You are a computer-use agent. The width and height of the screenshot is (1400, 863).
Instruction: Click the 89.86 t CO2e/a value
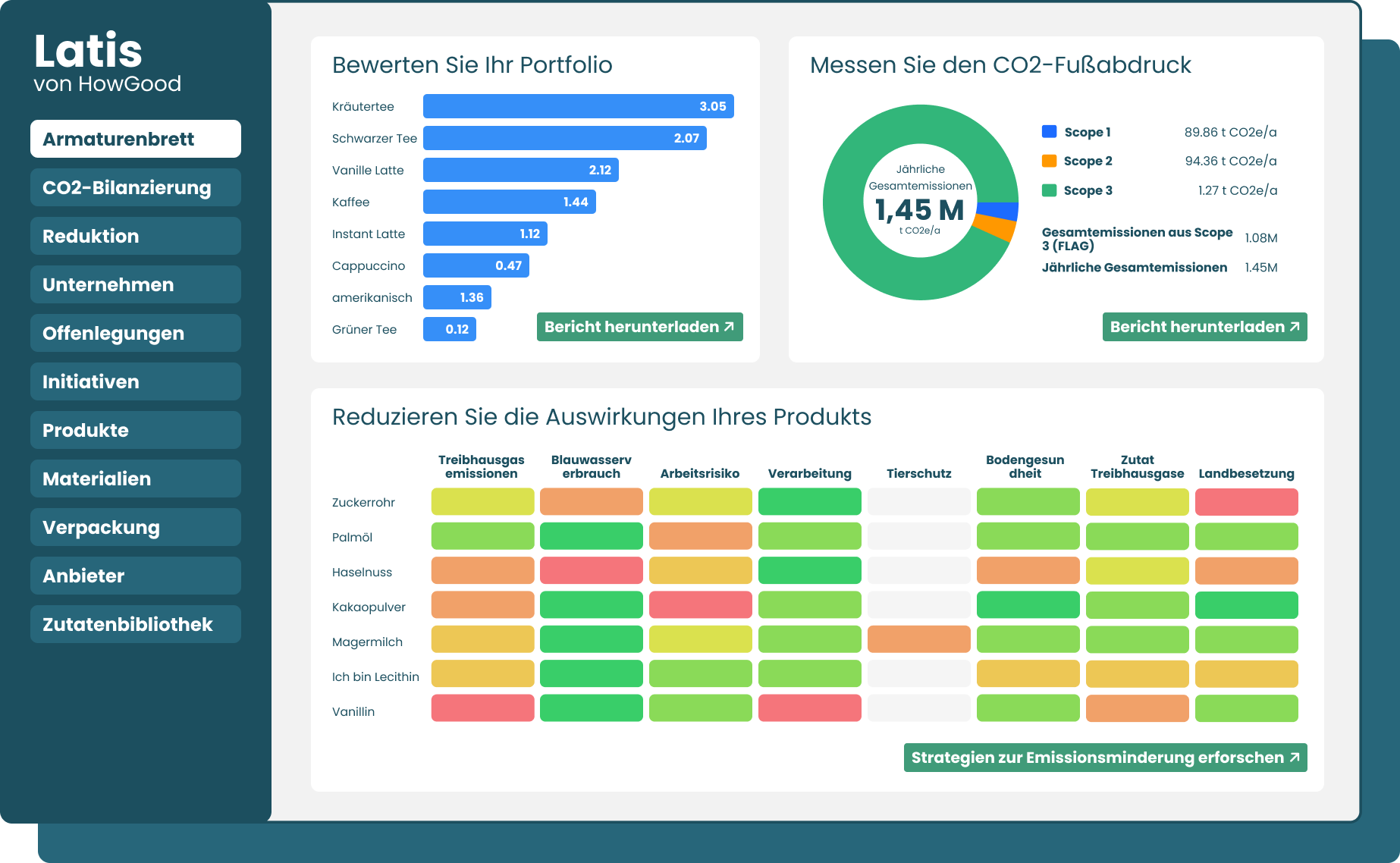[1230, 132]
